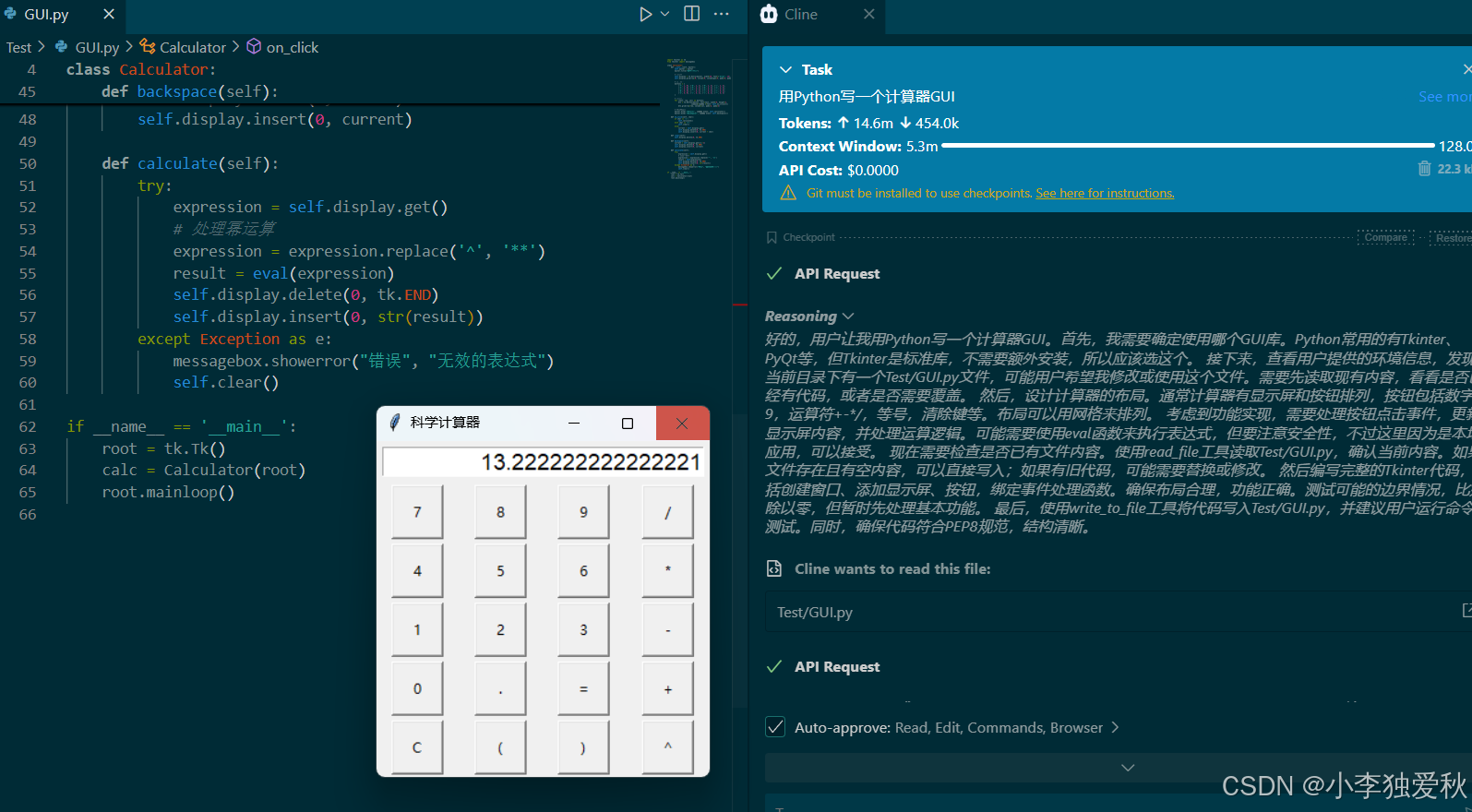Click calculator left parenthesis button
This screenshot has height=812, width=1472.
coord(500,748)
